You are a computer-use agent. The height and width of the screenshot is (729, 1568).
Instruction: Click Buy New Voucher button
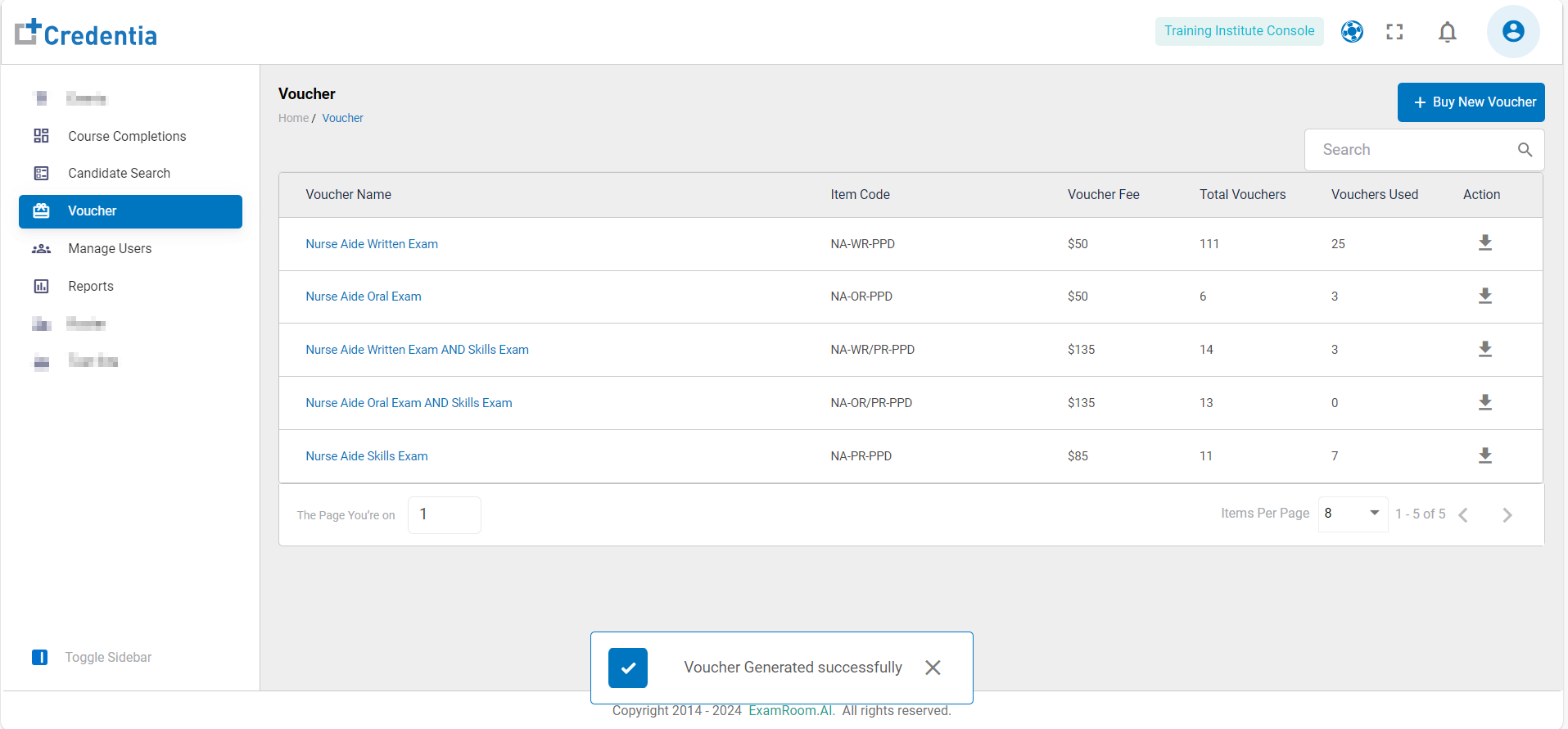pos(1471,102)
